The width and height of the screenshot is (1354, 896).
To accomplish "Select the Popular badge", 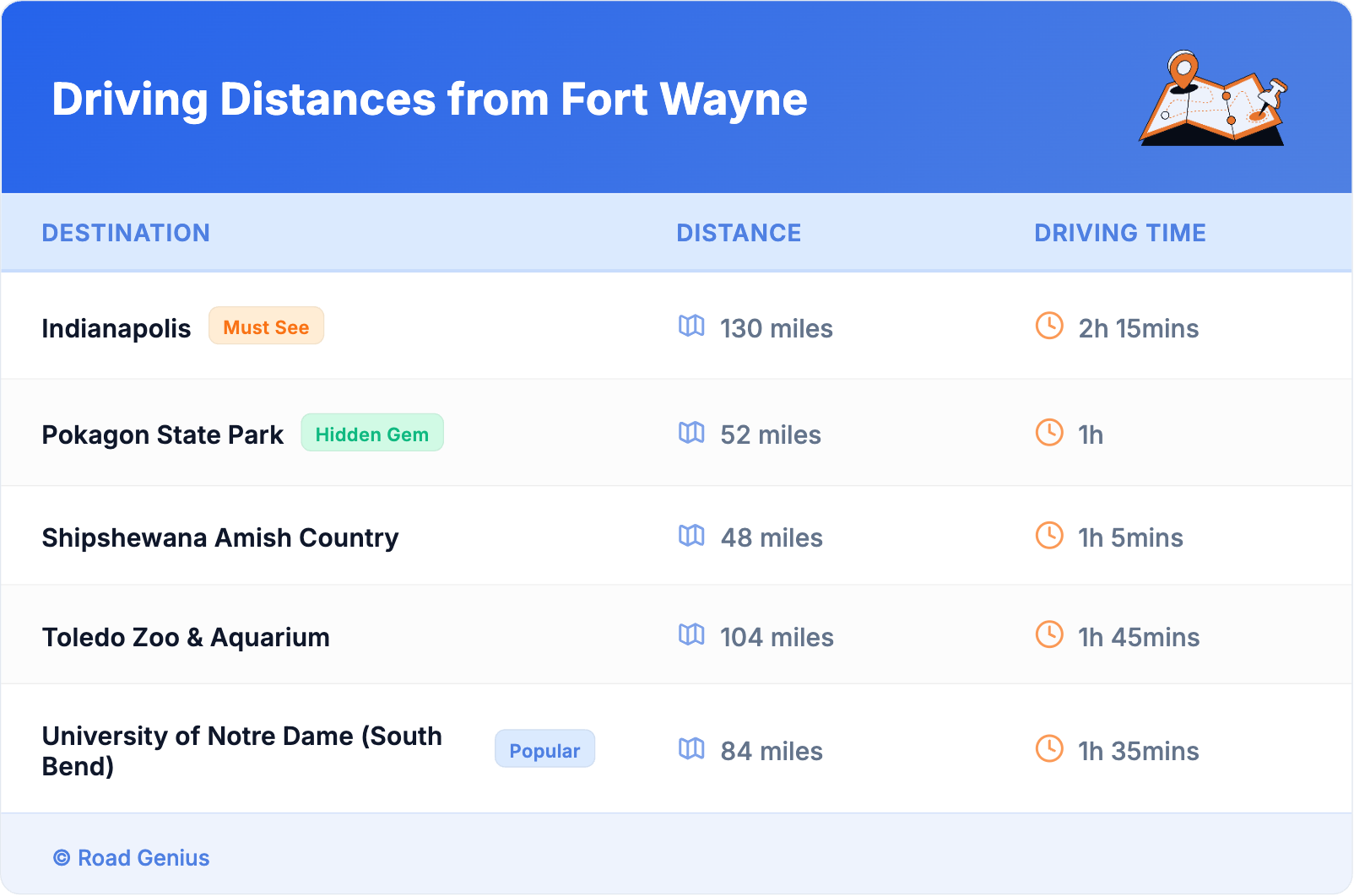I will (544, 749).
